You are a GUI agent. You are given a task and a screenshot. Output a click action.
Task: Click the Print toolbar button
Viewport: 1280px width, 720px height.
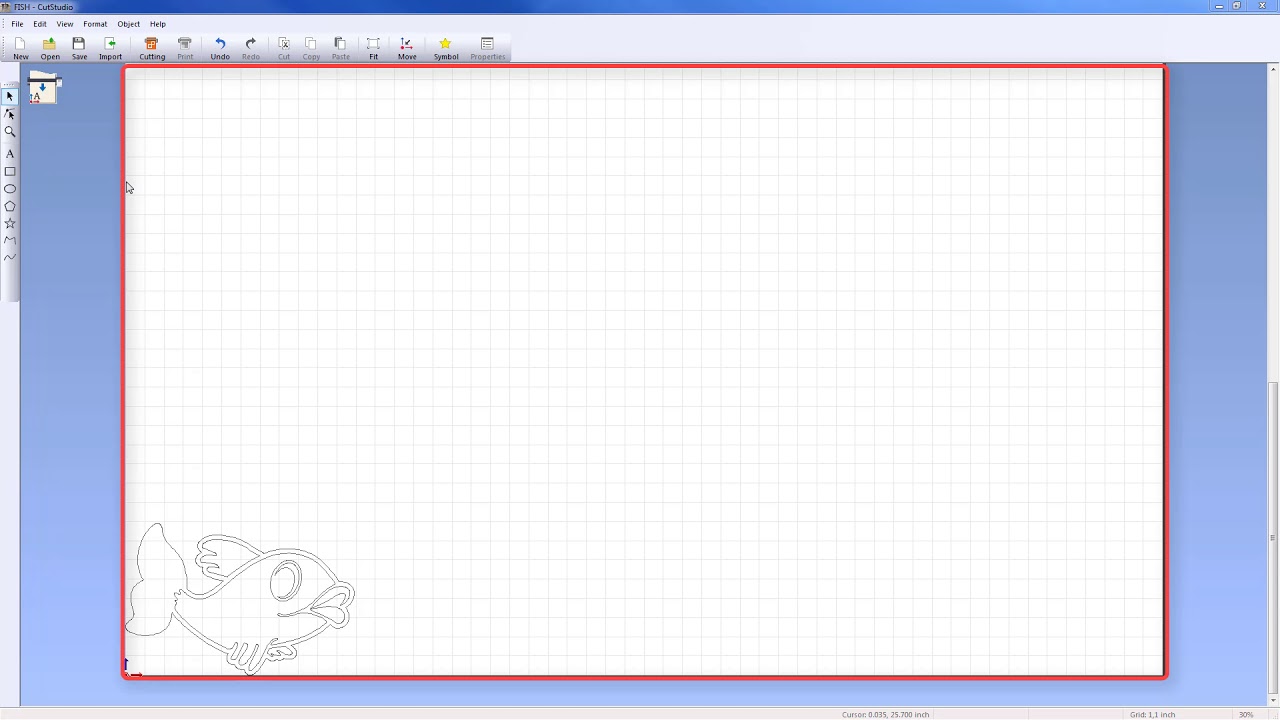tap(185, 48)
